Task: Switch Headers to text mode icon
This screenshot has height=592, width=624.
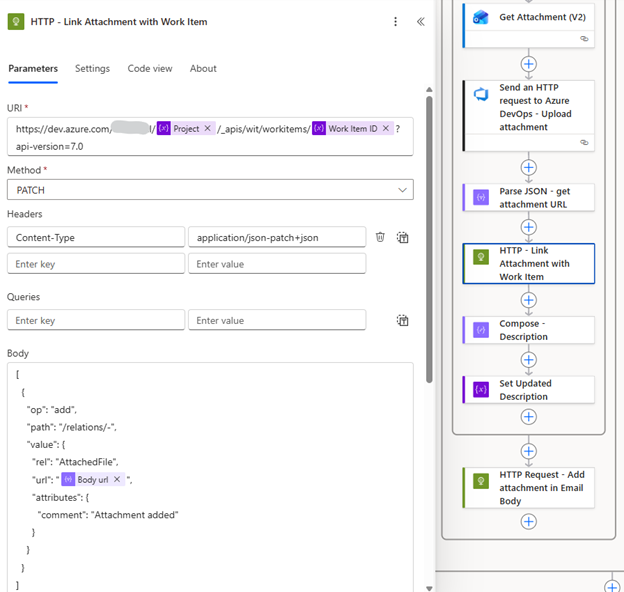Action: [402, 238]
